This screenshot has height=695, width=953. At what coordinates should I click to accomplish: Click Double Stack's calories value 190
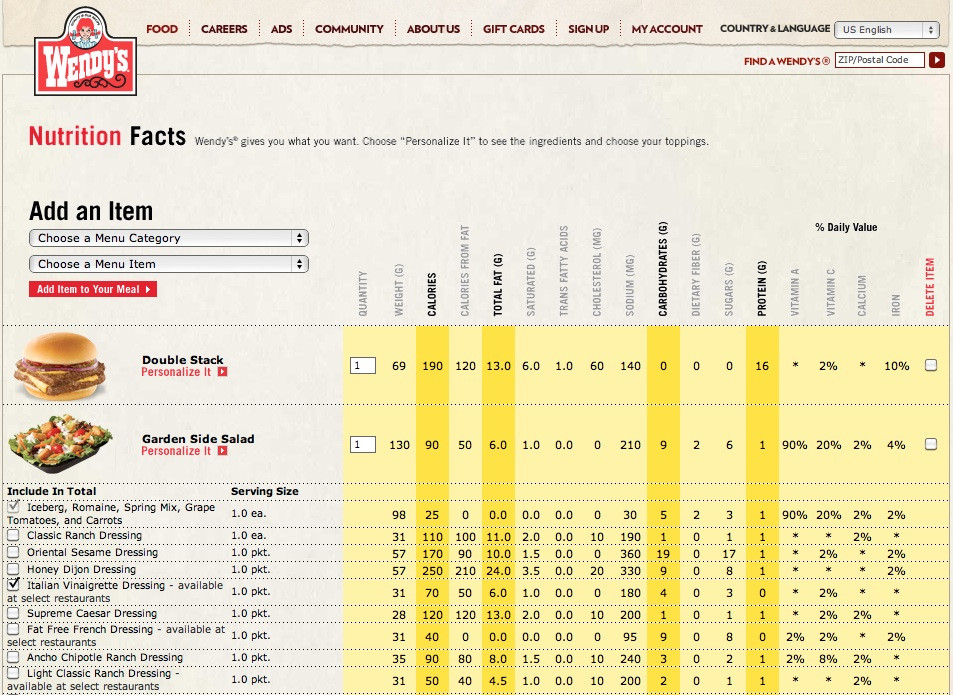click(x=432, y=366)
